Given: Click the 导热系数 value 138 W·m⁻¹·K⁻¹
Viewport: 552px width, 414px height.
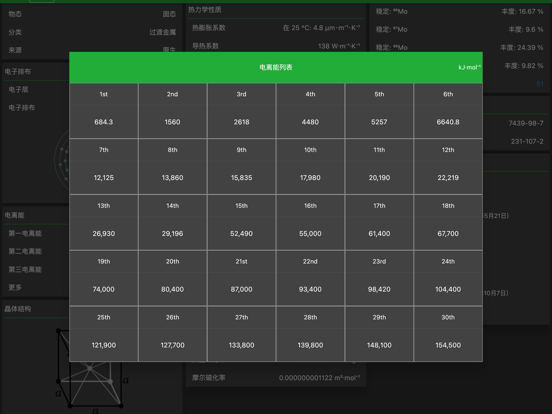Looking at the screenshot, I should point(339,46).
